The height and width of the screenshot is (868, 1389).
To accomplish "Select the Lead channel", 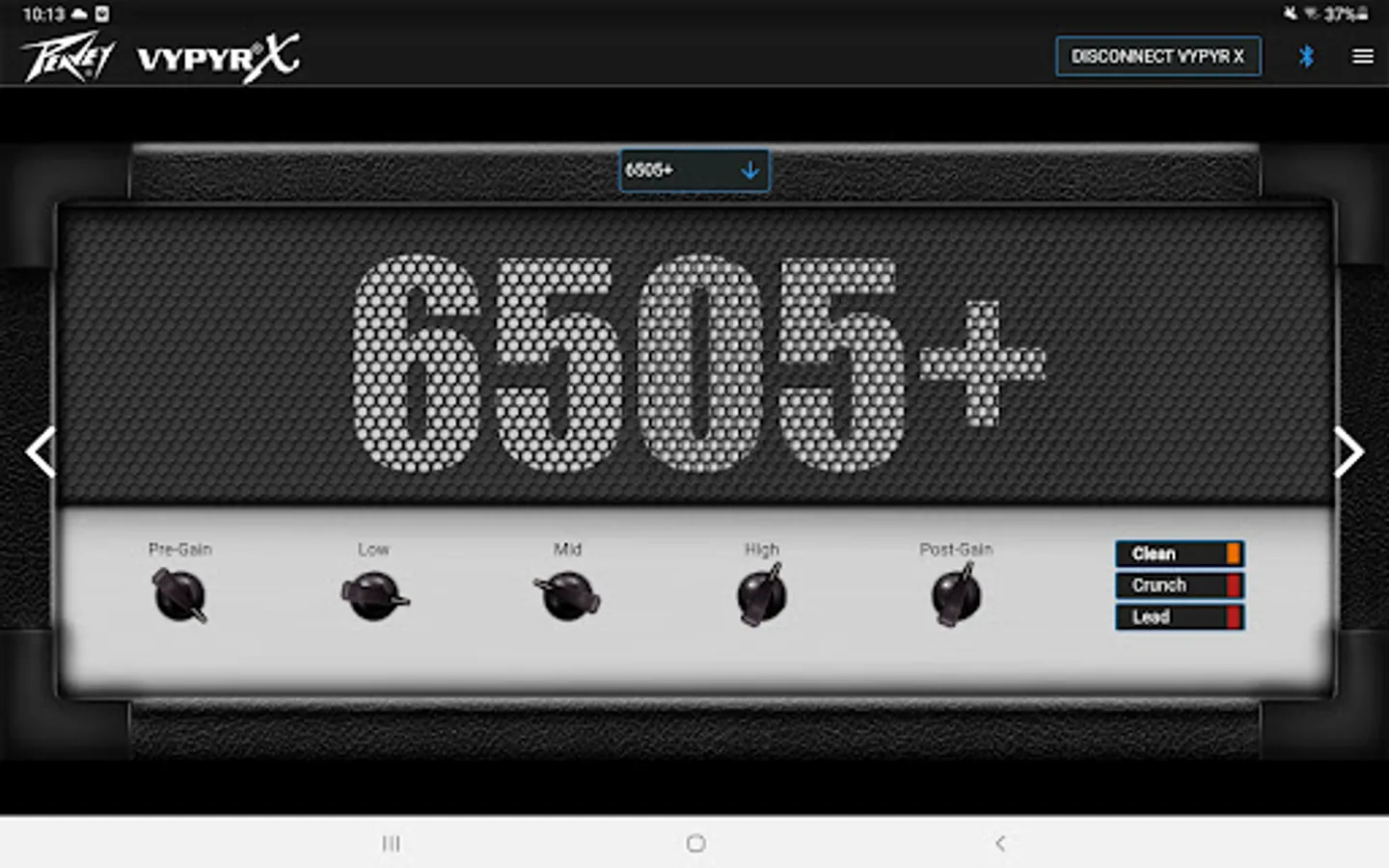I will click(x=1180, y=617).
